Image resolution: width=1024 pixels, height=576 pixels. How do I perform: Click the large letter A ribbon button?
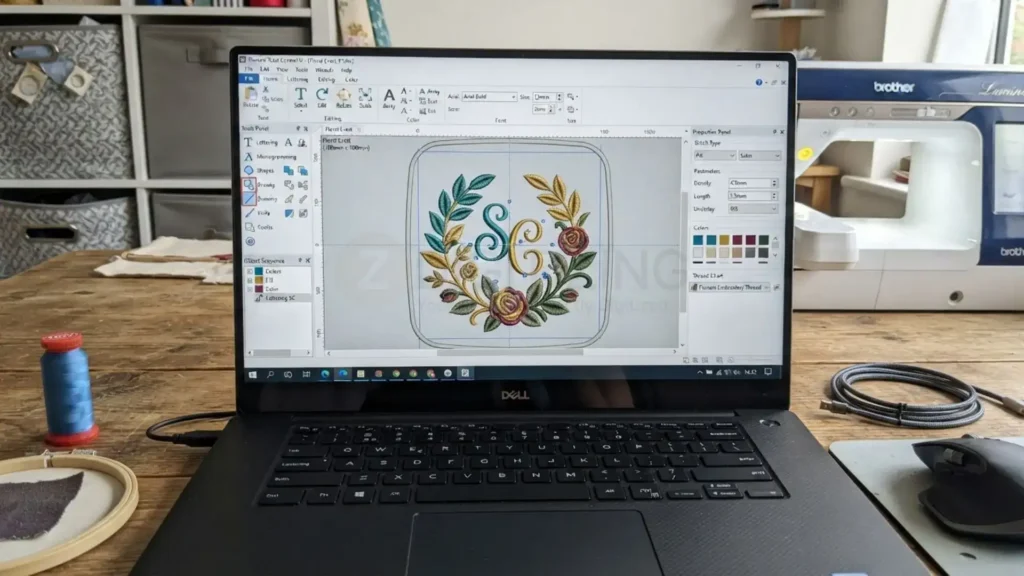[x=389, y=99]
